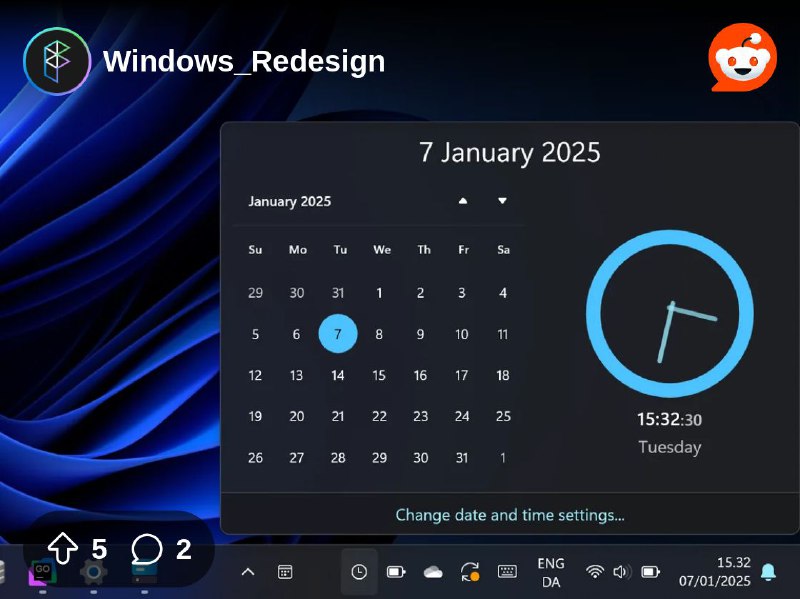Select day 26 in the calendar
The width and height of the screenshot is (800, 599).
click(x=255, y=458)
